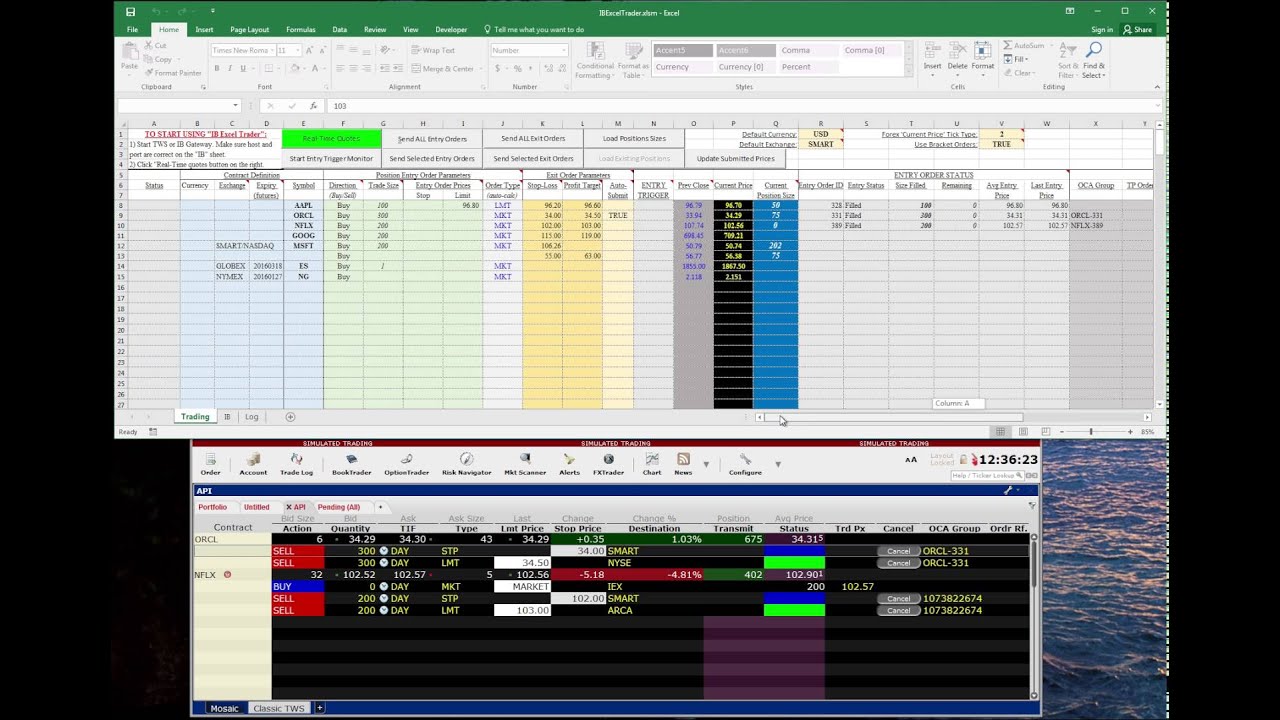The width and height of the screenshot is (1280, 720).
Task: Click Start Entry Trigger Monitor button
Action: click(x=331, y=158)
